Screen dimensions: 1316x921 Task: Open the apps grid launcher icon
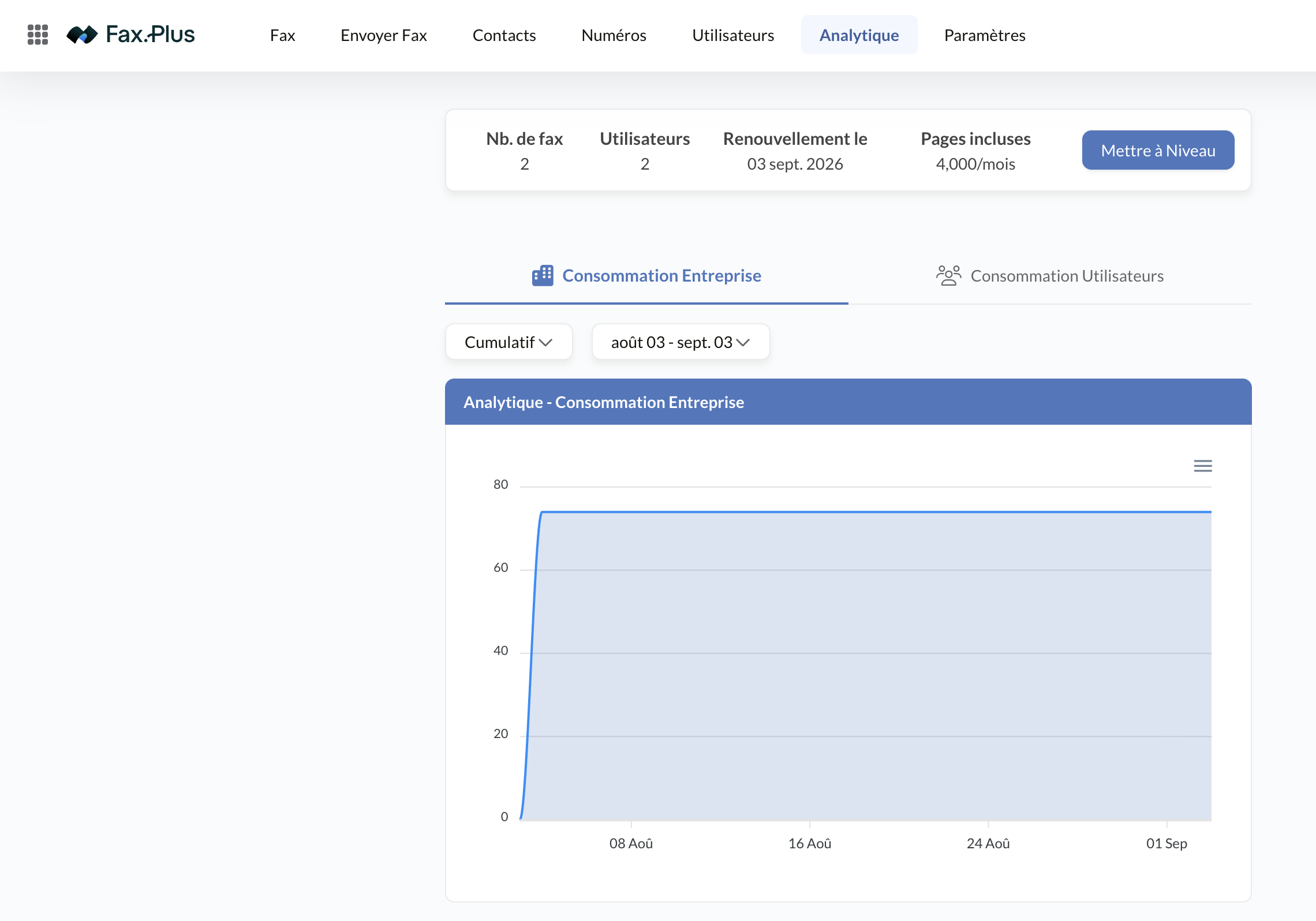click(x=38, y=35)
